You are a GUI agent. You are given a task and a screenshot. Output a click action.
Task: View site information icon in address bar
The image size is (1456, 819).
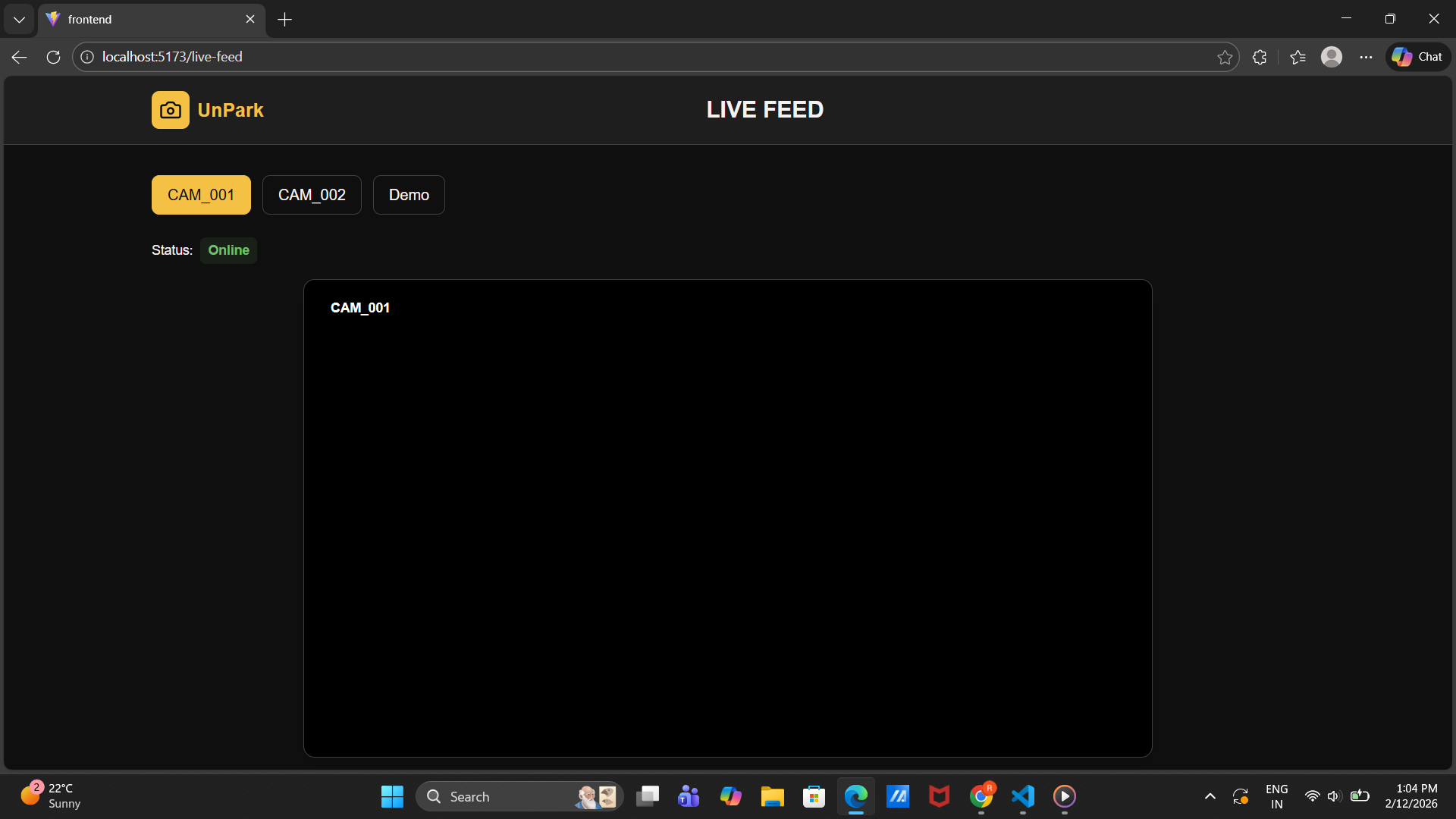(x=87, y=57)
